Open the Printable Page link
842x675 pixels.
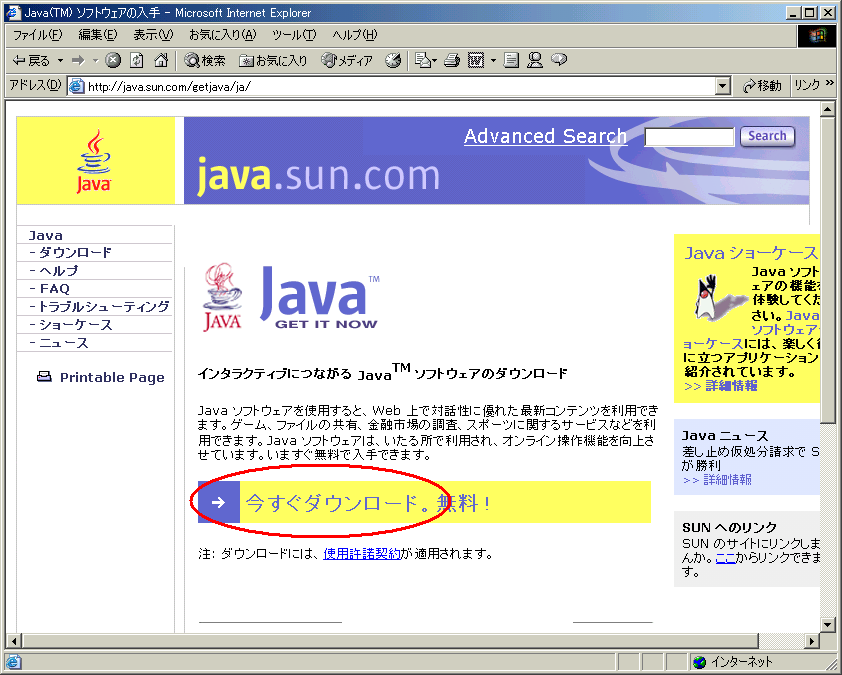[112, 378]
